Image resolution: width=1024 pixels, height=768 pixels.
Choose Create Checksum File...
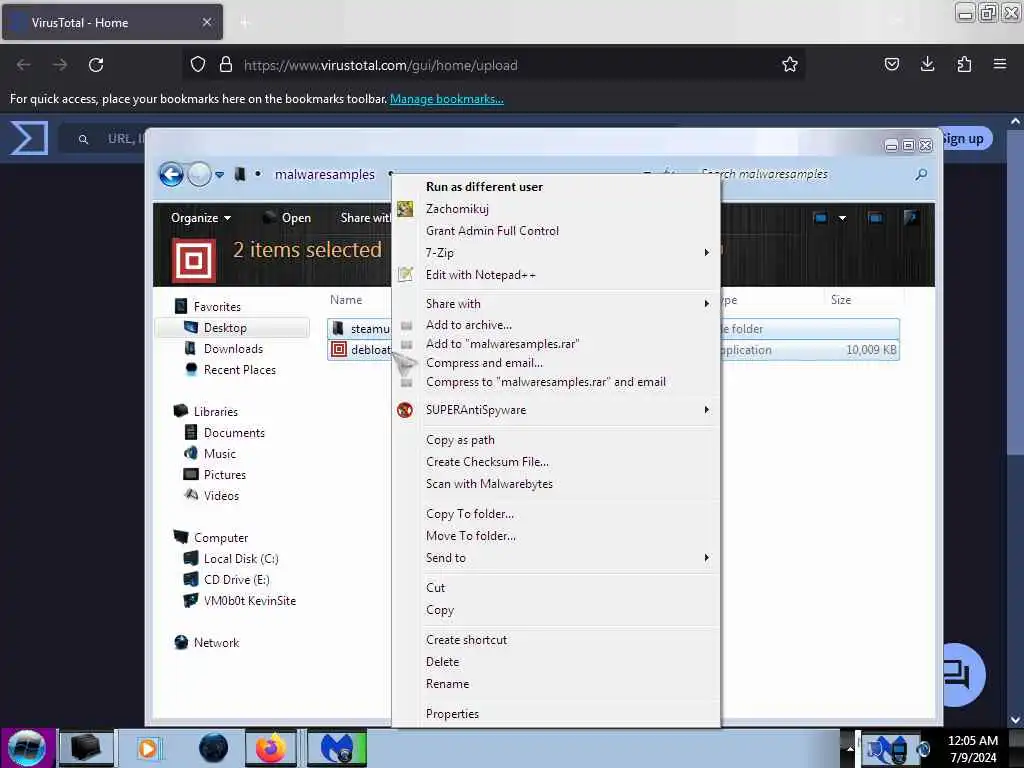487,462
